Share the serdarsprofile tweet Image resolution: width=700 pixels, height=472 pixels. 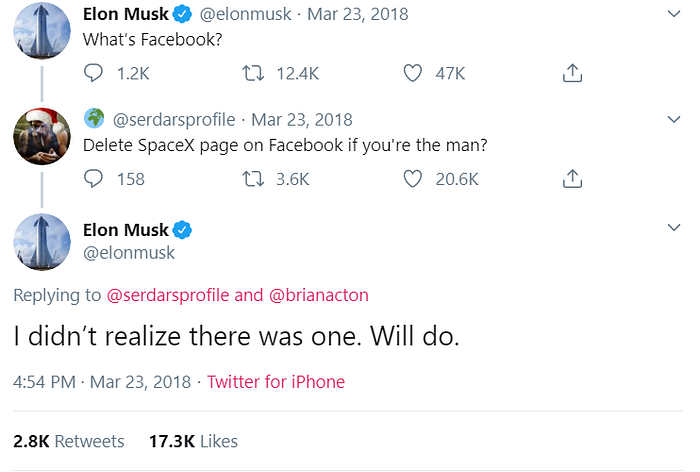pos(572,179)
